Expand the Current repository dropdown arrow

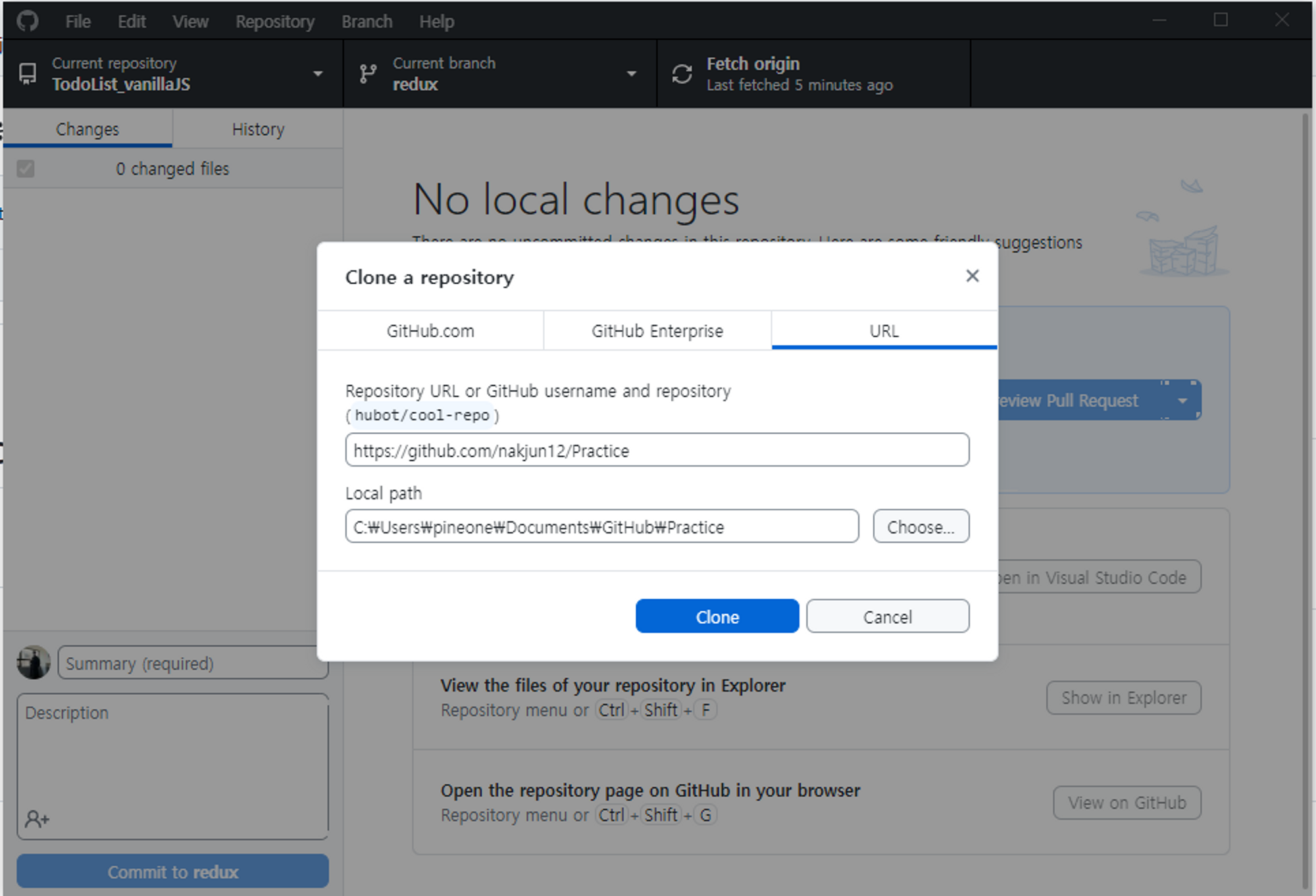click(x=318, y=74)
